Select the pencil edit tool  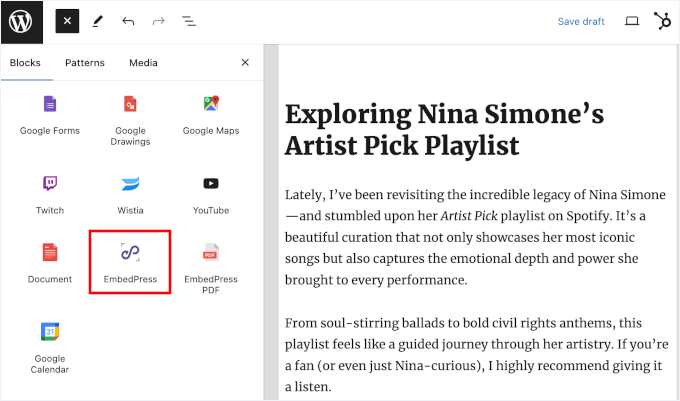point(97,21)
